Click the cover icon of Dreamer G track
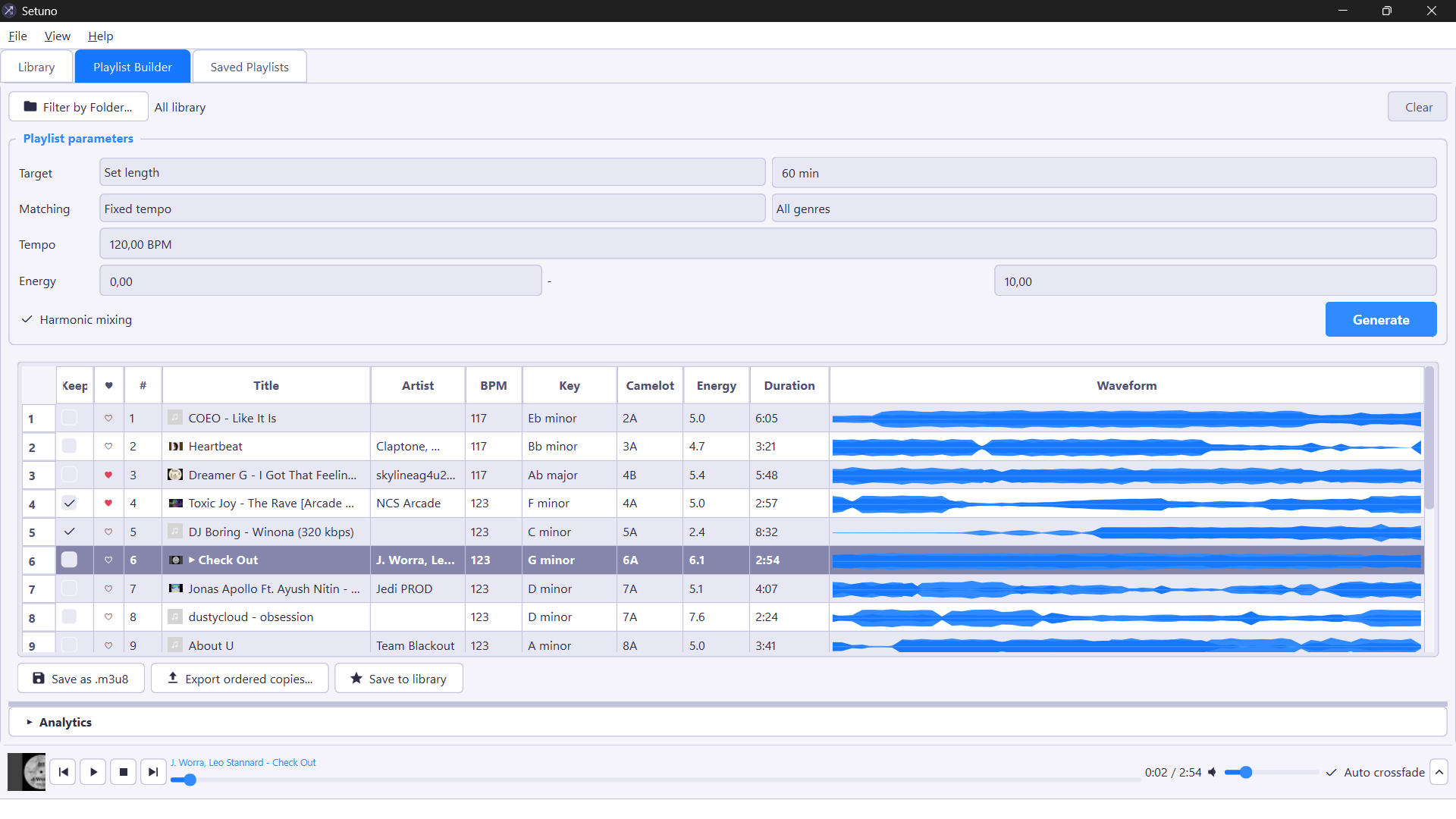The width and height of the screenshot is (1456, 819). 175,475
